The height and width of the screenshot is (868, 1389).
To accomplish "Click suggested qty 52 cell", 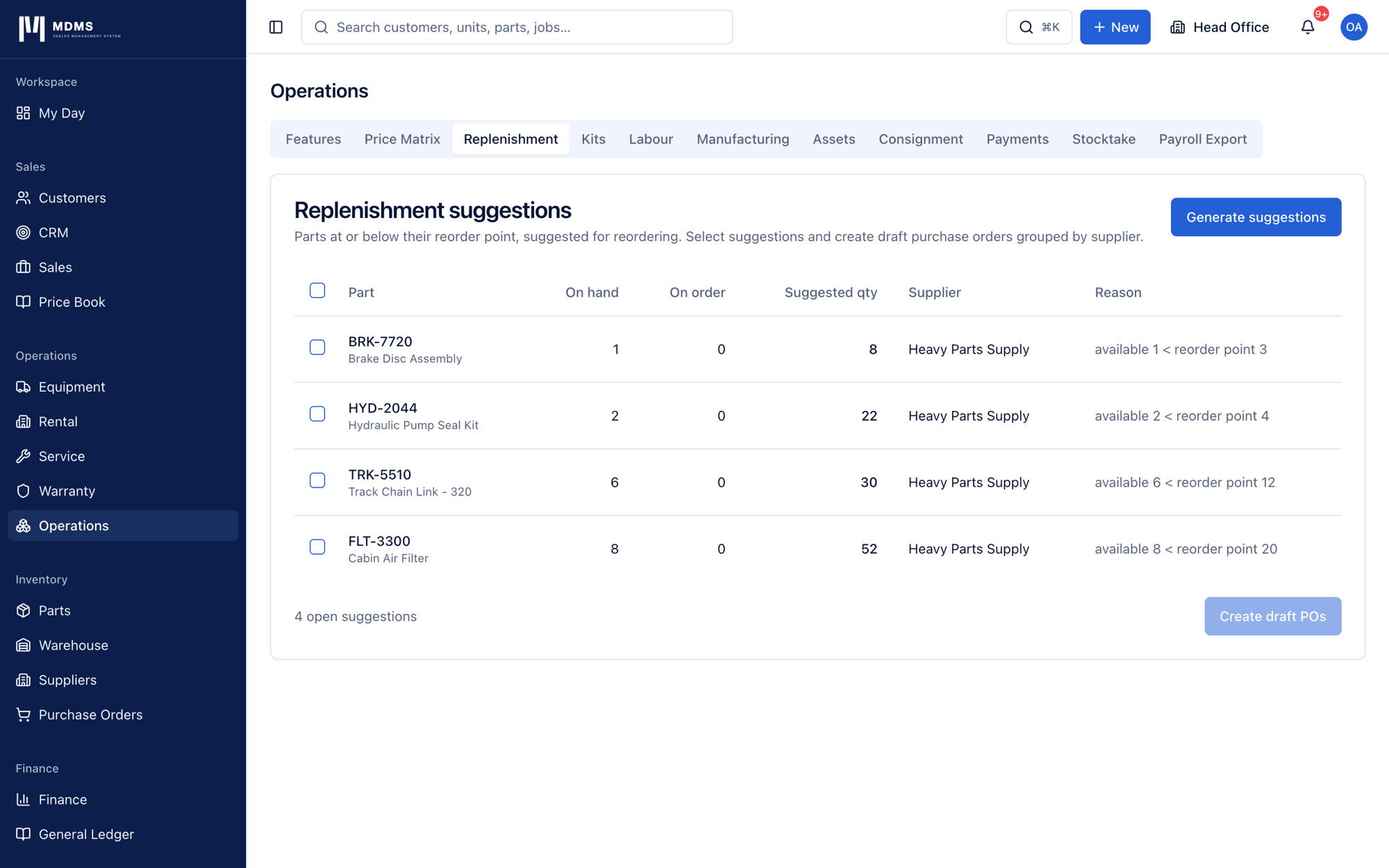I will pos(869,549).
